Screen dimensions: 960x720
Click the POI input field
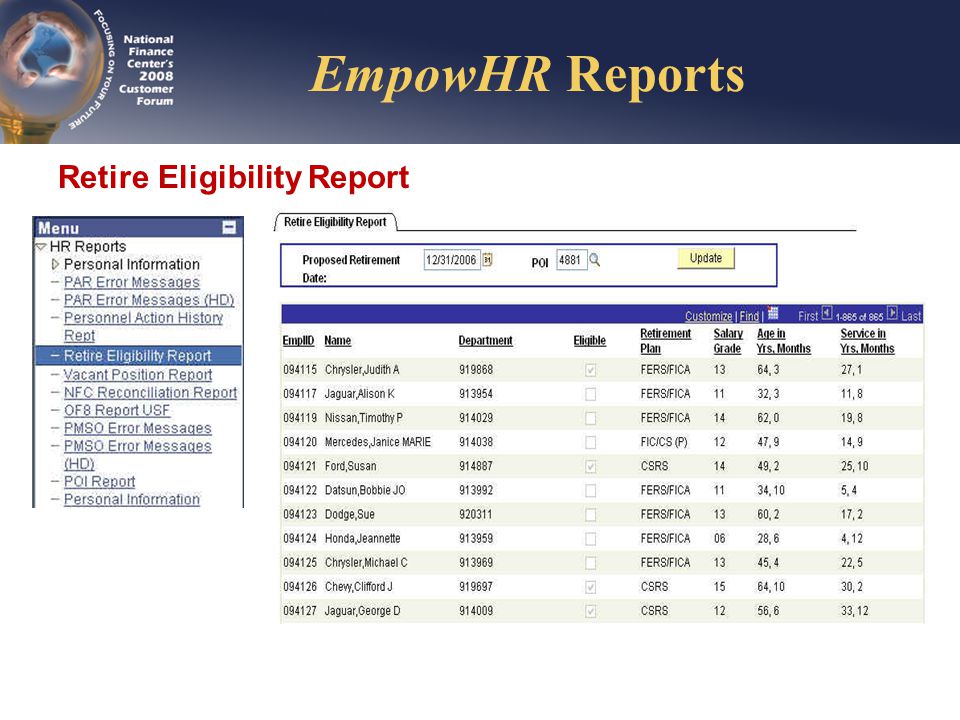pyautogui.click(x=571, y=260)
